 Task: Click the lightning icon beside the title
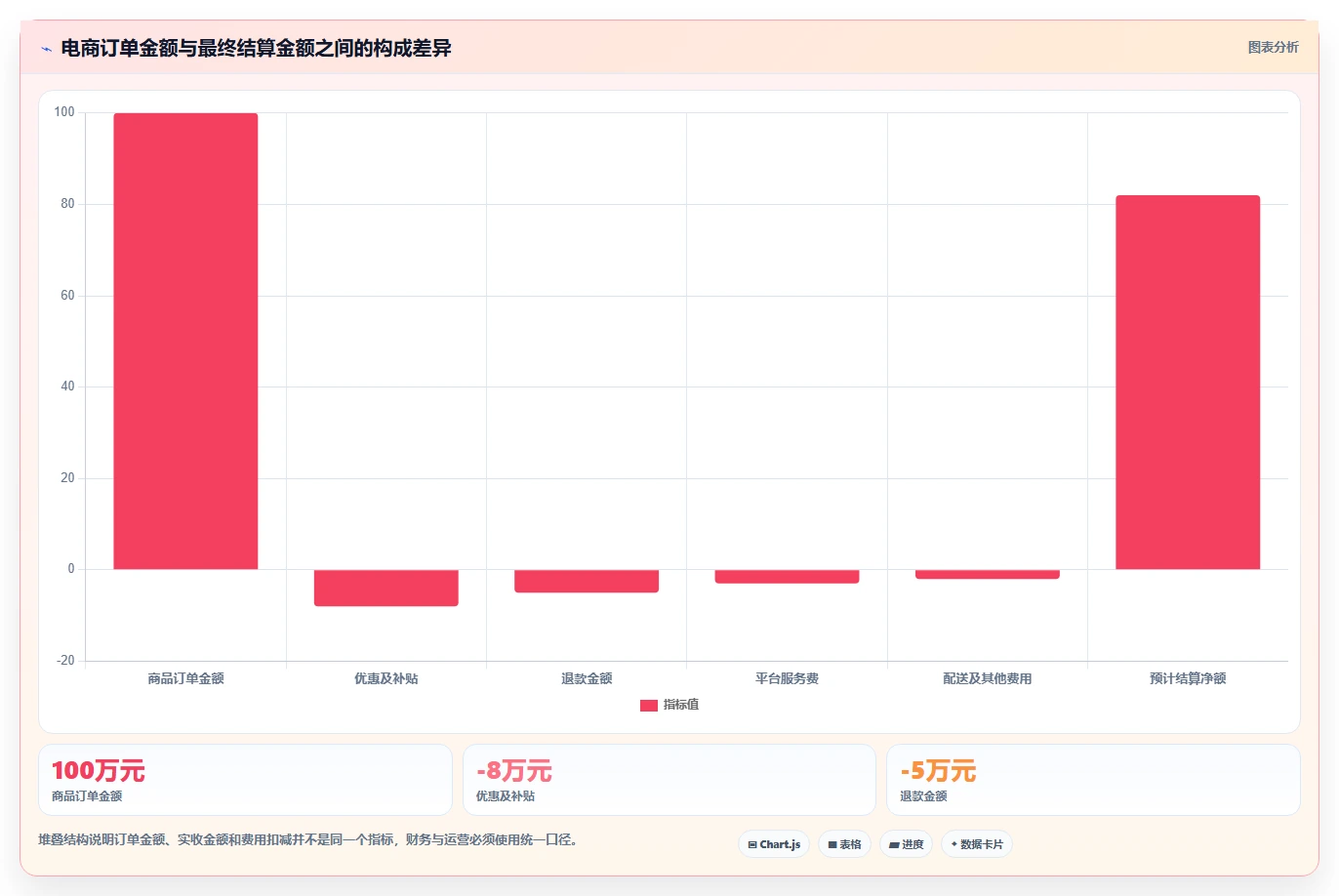[x=46, y=49]
